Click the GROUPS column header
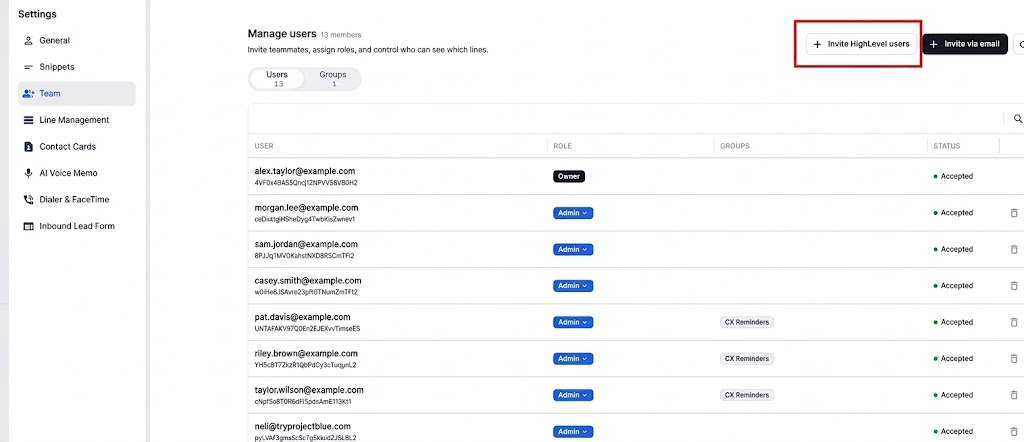The width and height of the screenshot is (1024, 442). pyautogui.click(x=735, y=146)
